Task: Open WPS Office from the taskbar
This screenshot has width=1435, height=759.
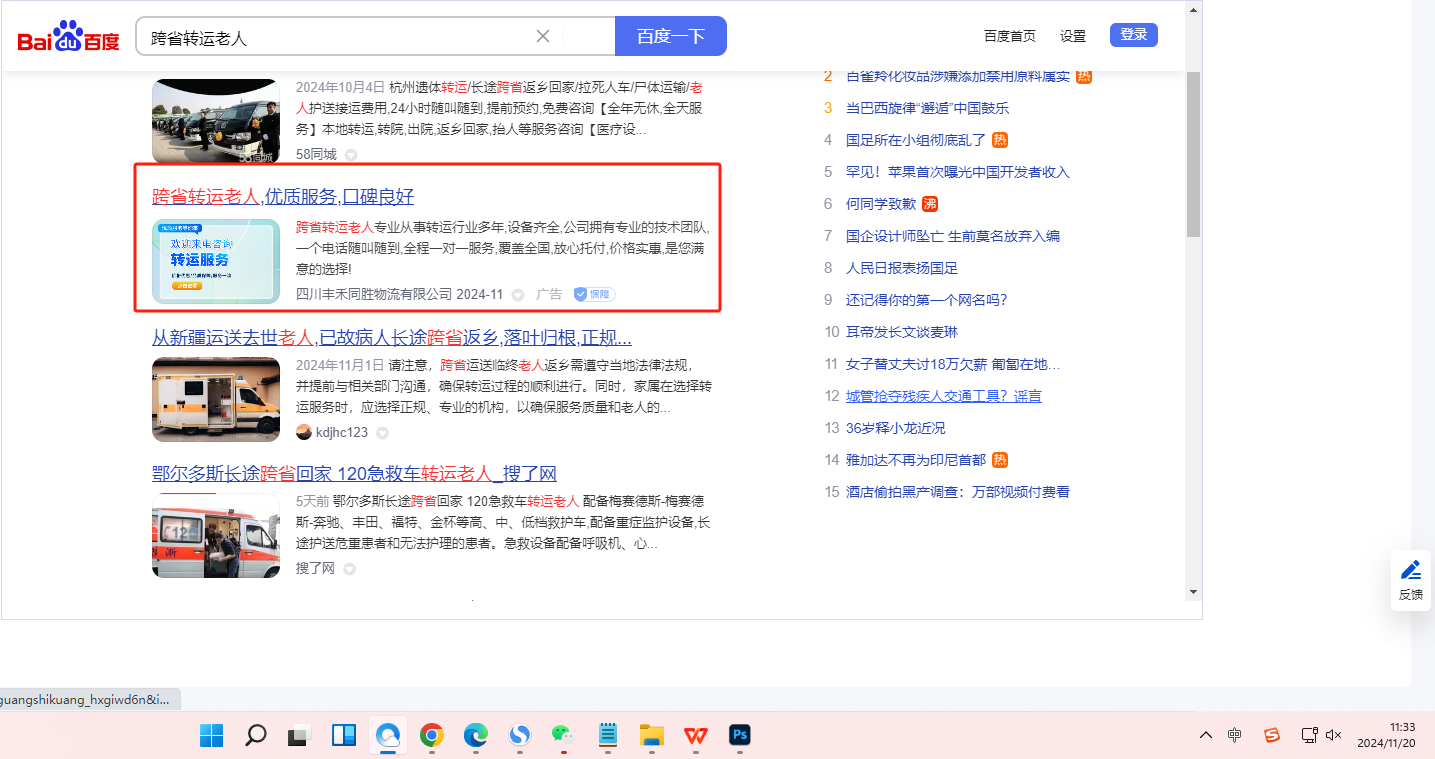Action: pyautogui.click(x=696, y=736)
